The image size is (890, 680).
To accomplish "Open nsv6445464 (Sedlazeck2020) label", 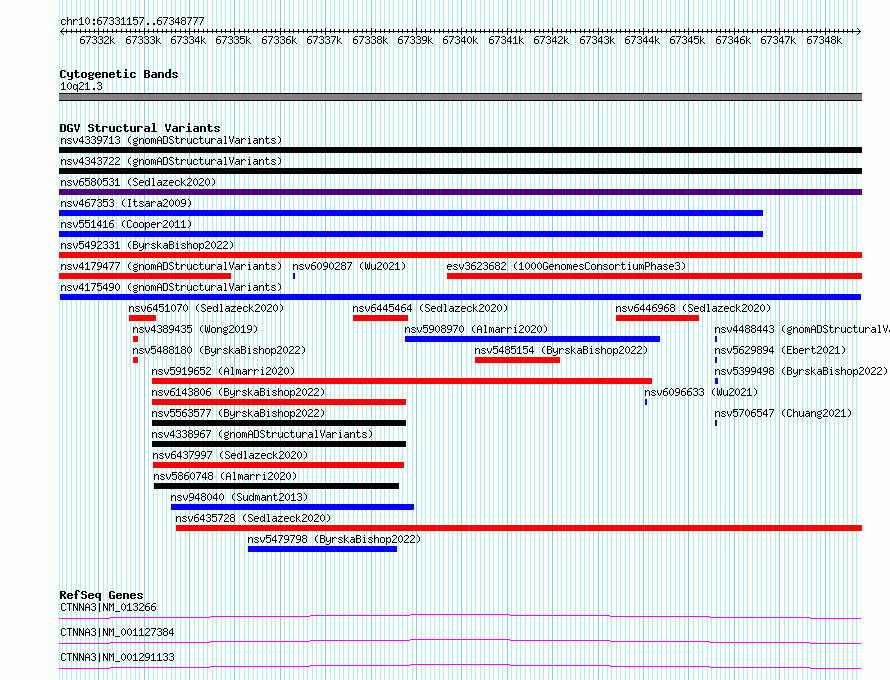I will [x=430, y=308].
